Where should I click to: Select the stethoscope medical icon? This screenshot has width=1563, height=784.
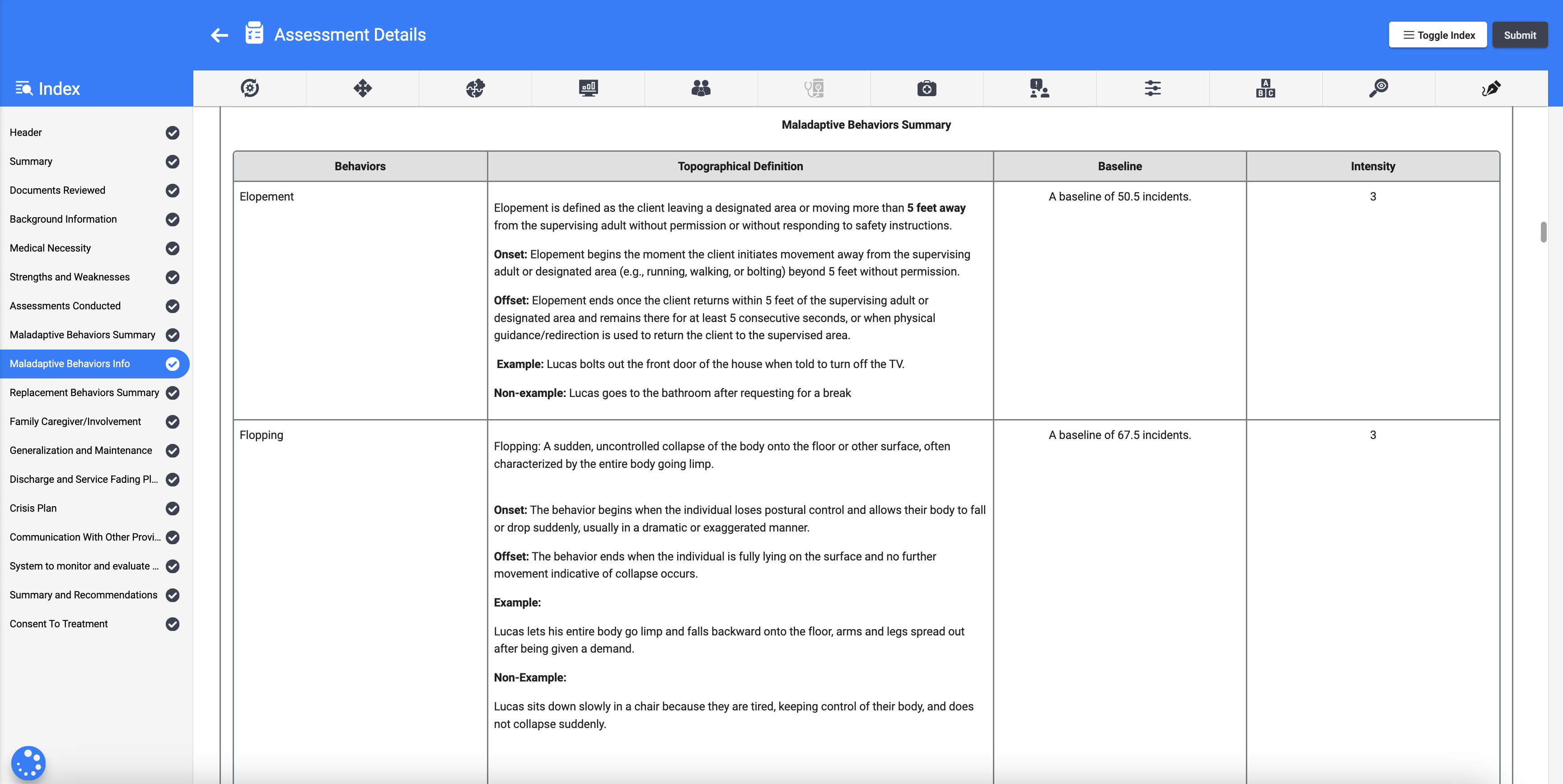(814, 89)
